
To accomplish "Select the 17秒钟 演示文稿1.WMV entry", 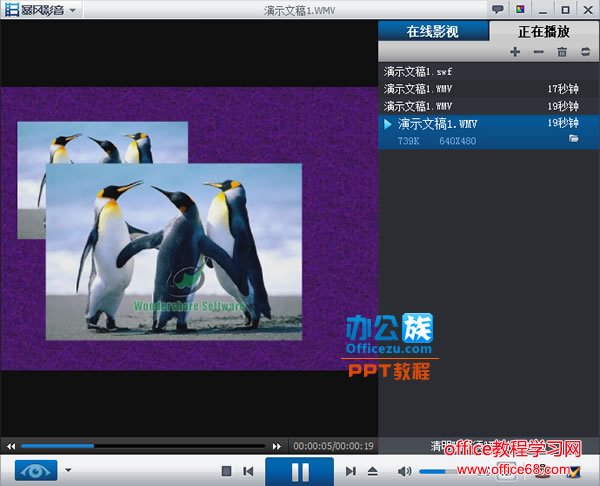I will tap(489, 89).
